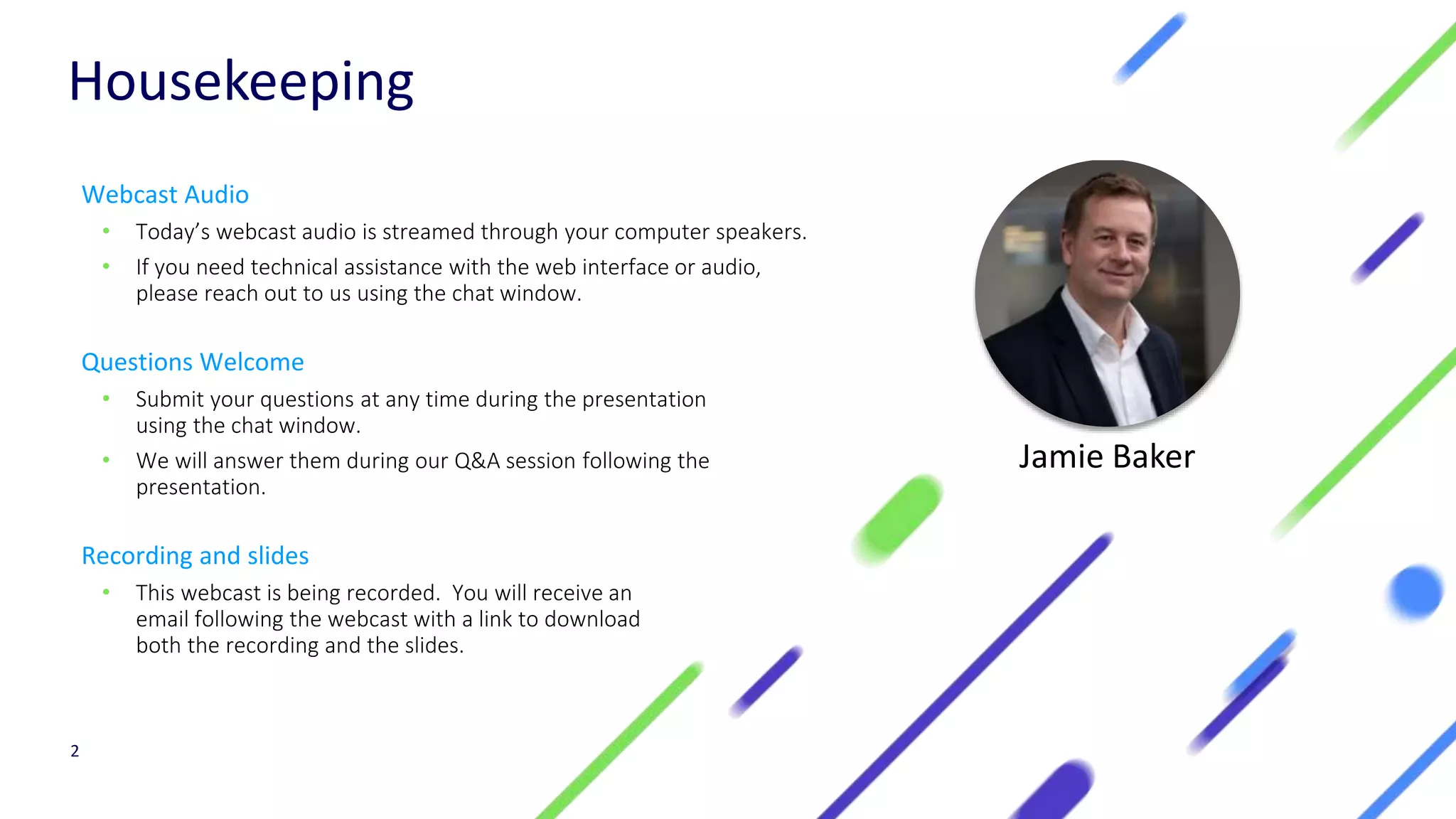Screen dimensions: 1456x819
Task: Click the blue streak near top right
Action: (1150, 48)
